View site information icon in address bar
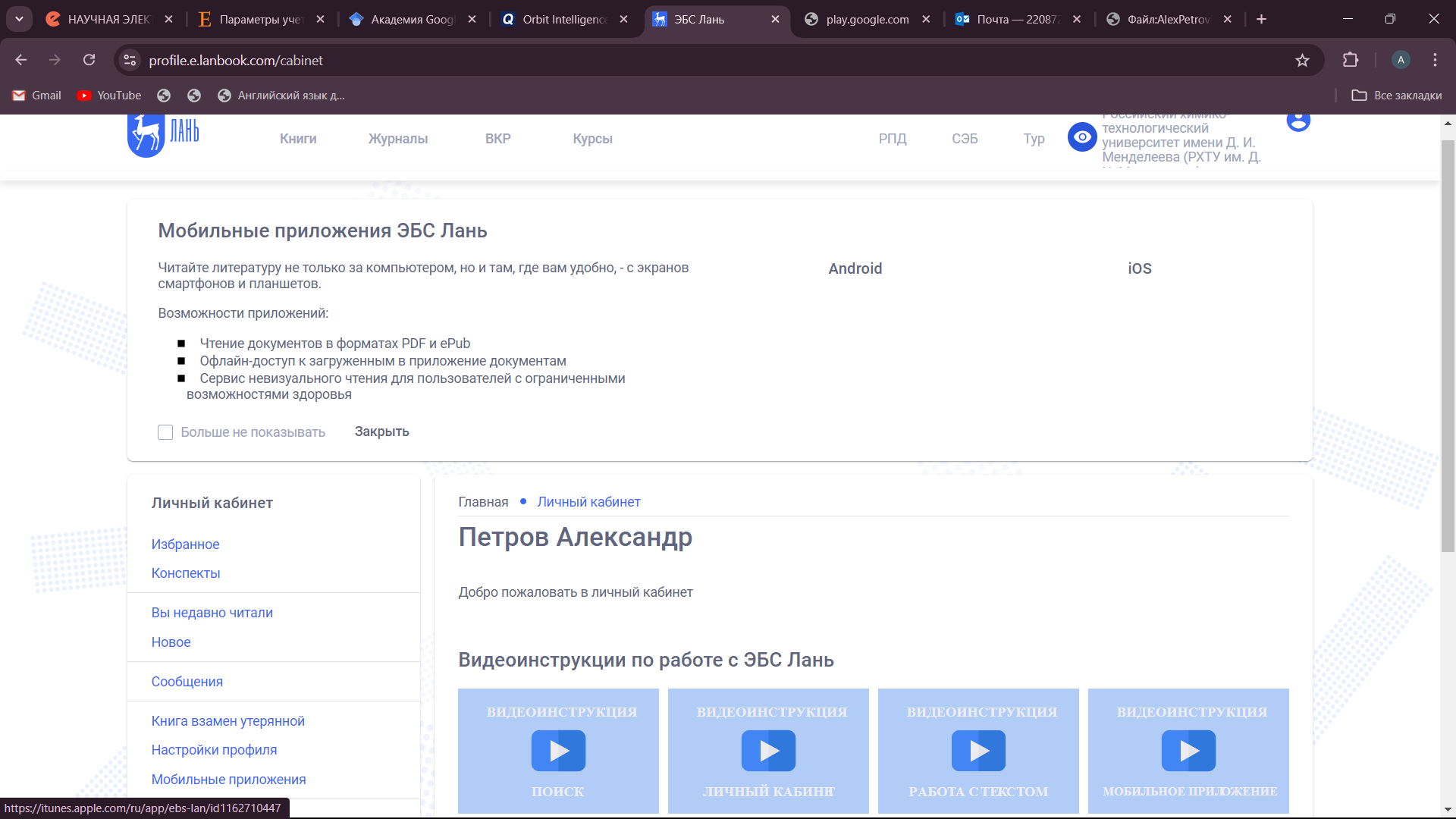Viewport: 1456px width, 819px height. tap(130, 60)
